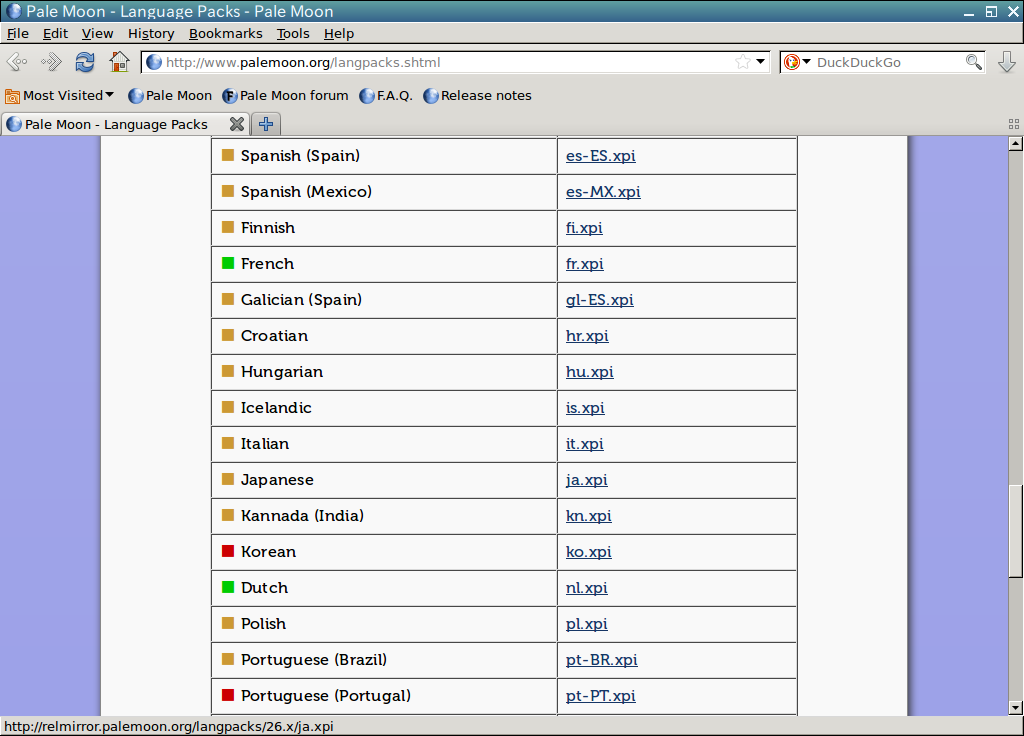Click the DuckDuckGo search engine icon

(x=792, y=62)
